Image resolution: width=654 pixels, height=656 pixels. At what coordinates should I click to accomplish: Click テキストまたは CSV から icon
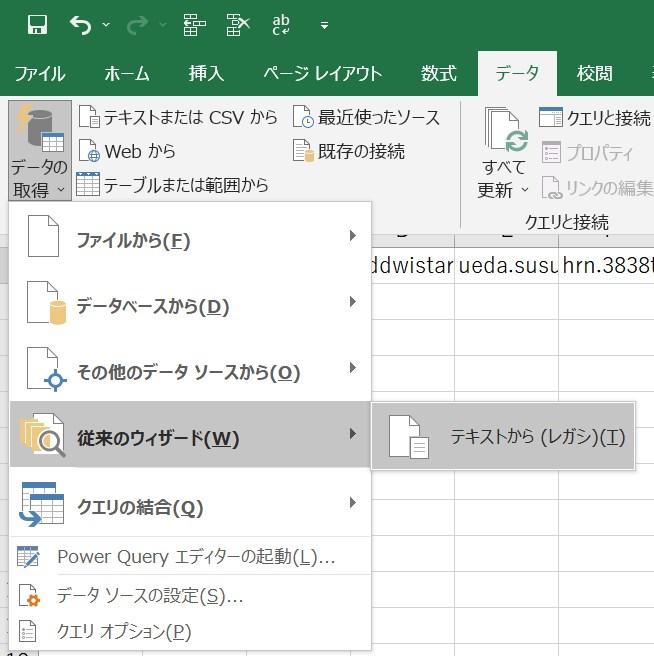(x=89, y=118)
